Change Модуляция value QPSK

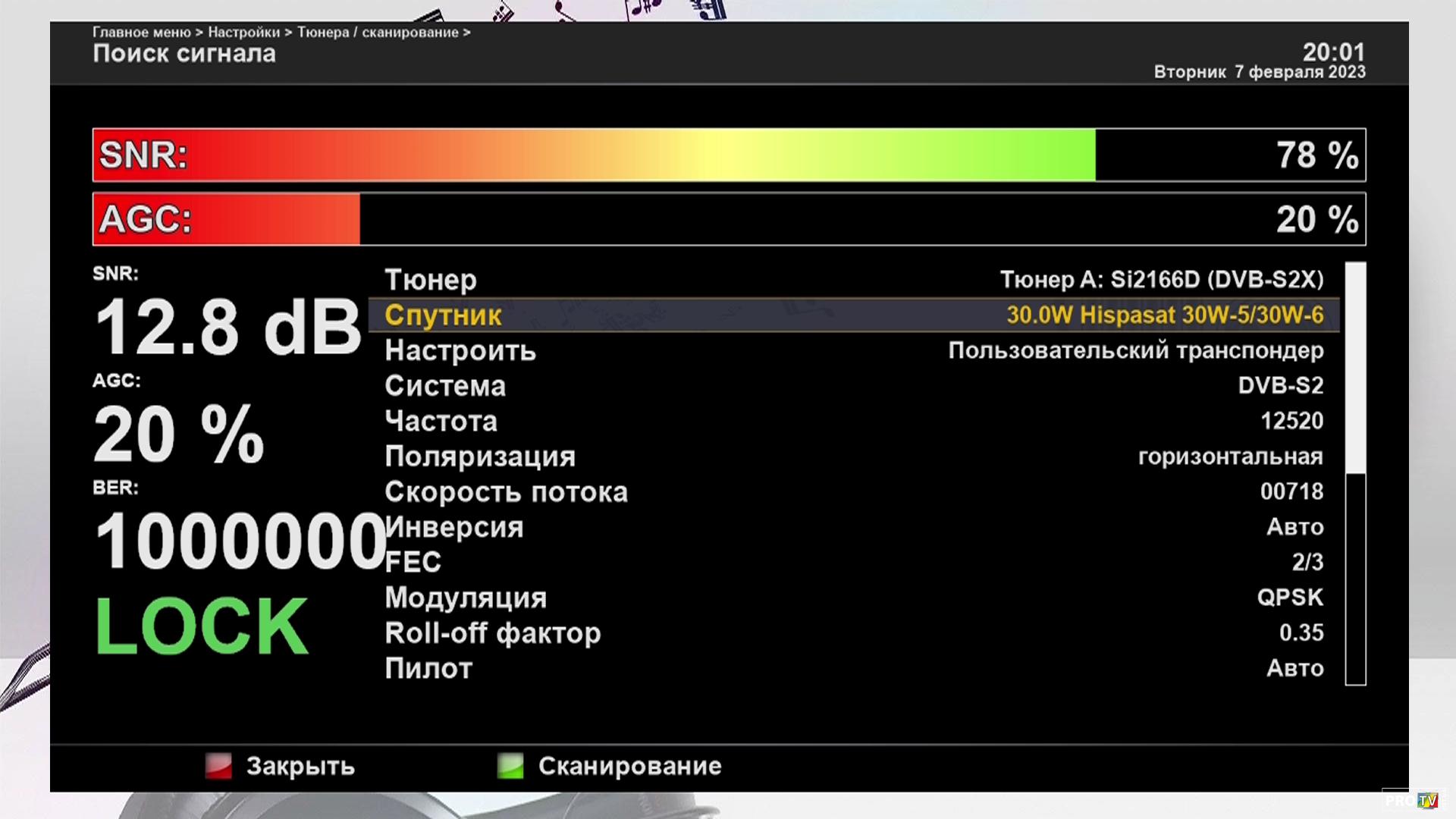pyautogui.click(x=1290, y=598)
